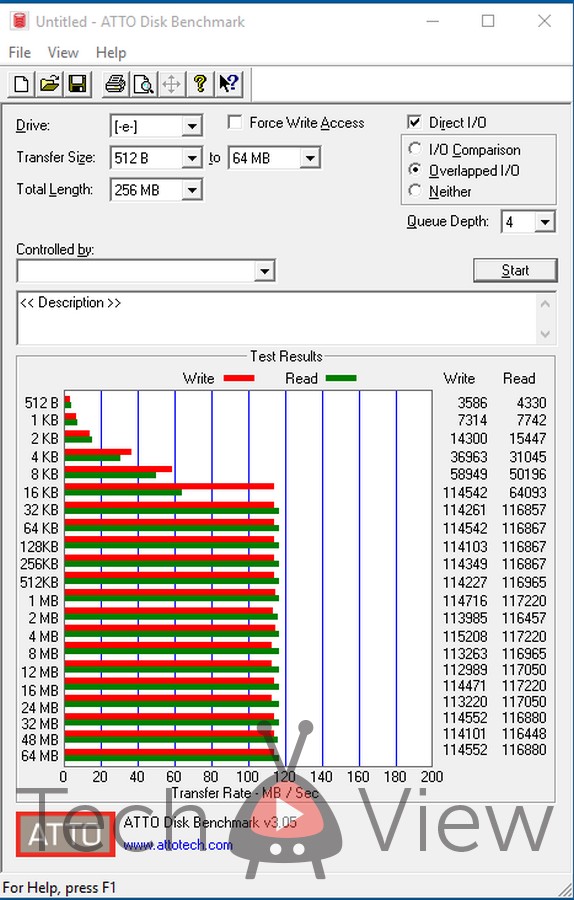
Task: Activate the context help arrow-question icon
Action: pos(229,84)
